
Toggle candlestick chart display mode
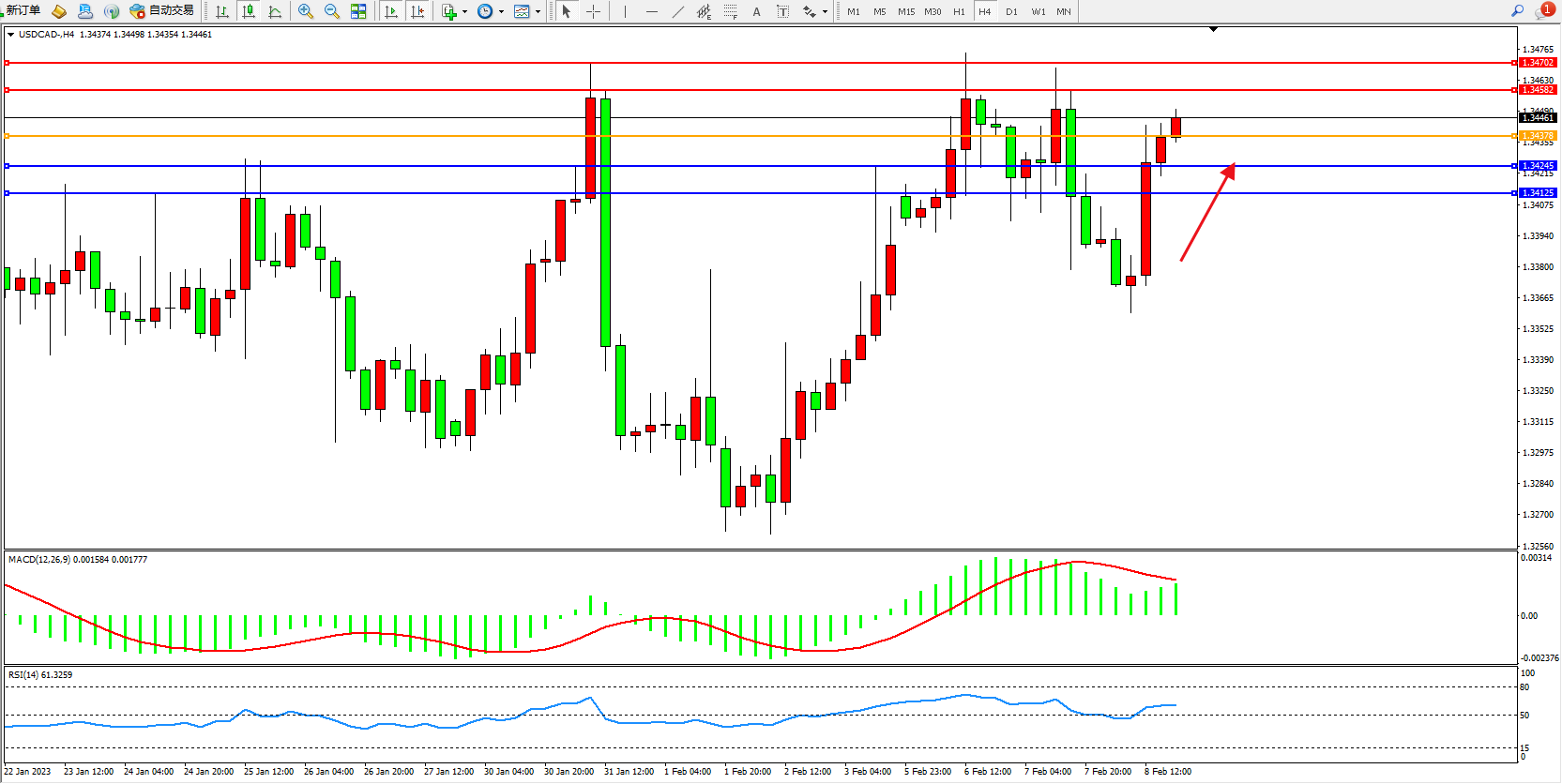click(249, 11)
